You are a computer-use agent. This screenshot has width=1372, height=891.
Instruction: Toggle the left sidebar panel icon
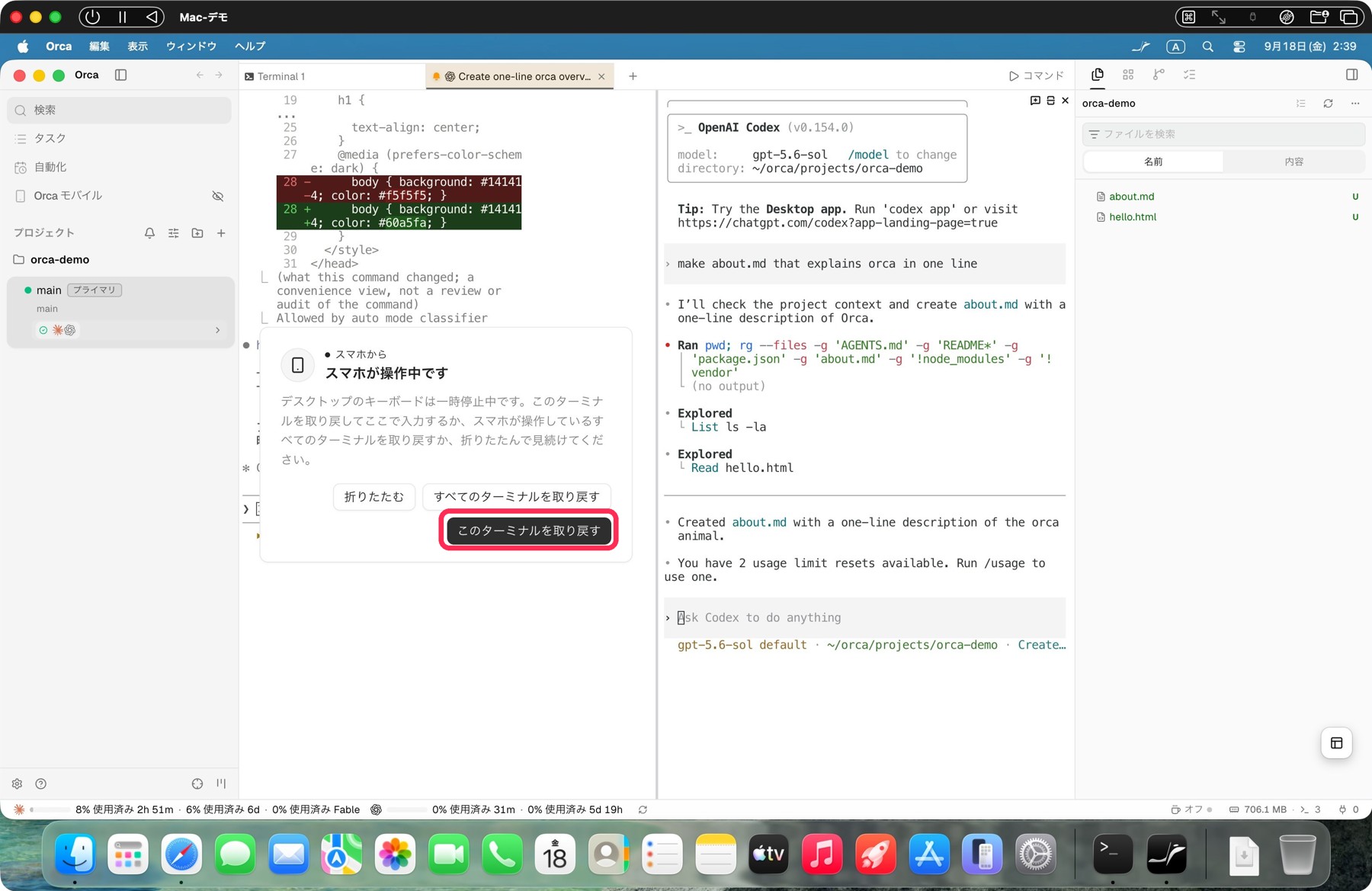pyautogui.click(x=120, y=75)
